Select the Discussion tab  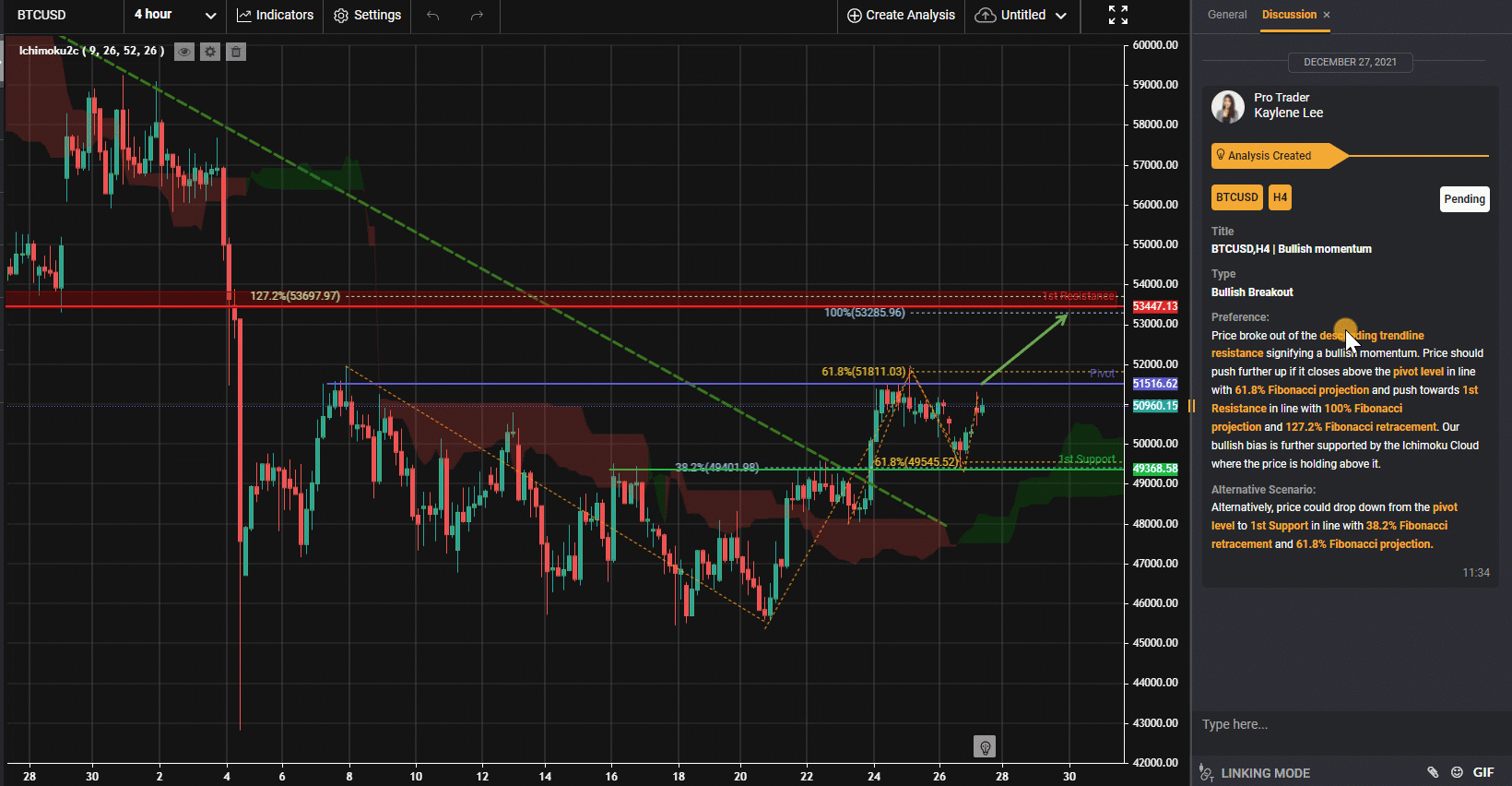[1289, 15]
